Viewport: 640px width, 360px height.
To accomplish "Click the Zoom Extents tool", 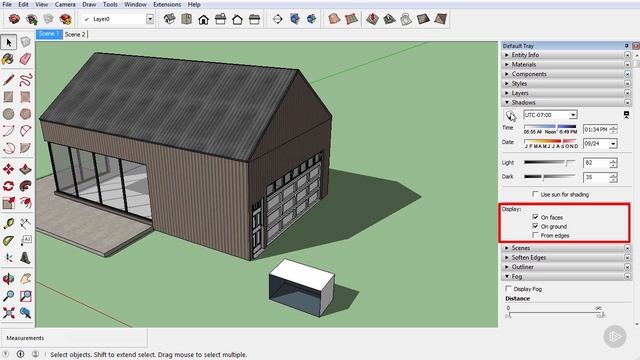I will (8, 313).
